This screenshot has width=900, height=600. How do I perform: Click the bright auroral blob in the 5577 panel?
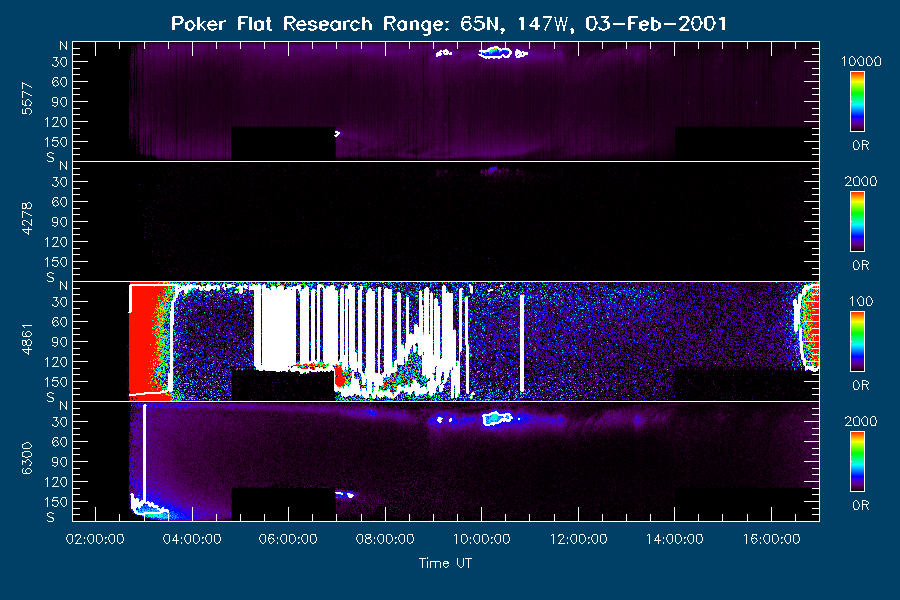point(496,53)
